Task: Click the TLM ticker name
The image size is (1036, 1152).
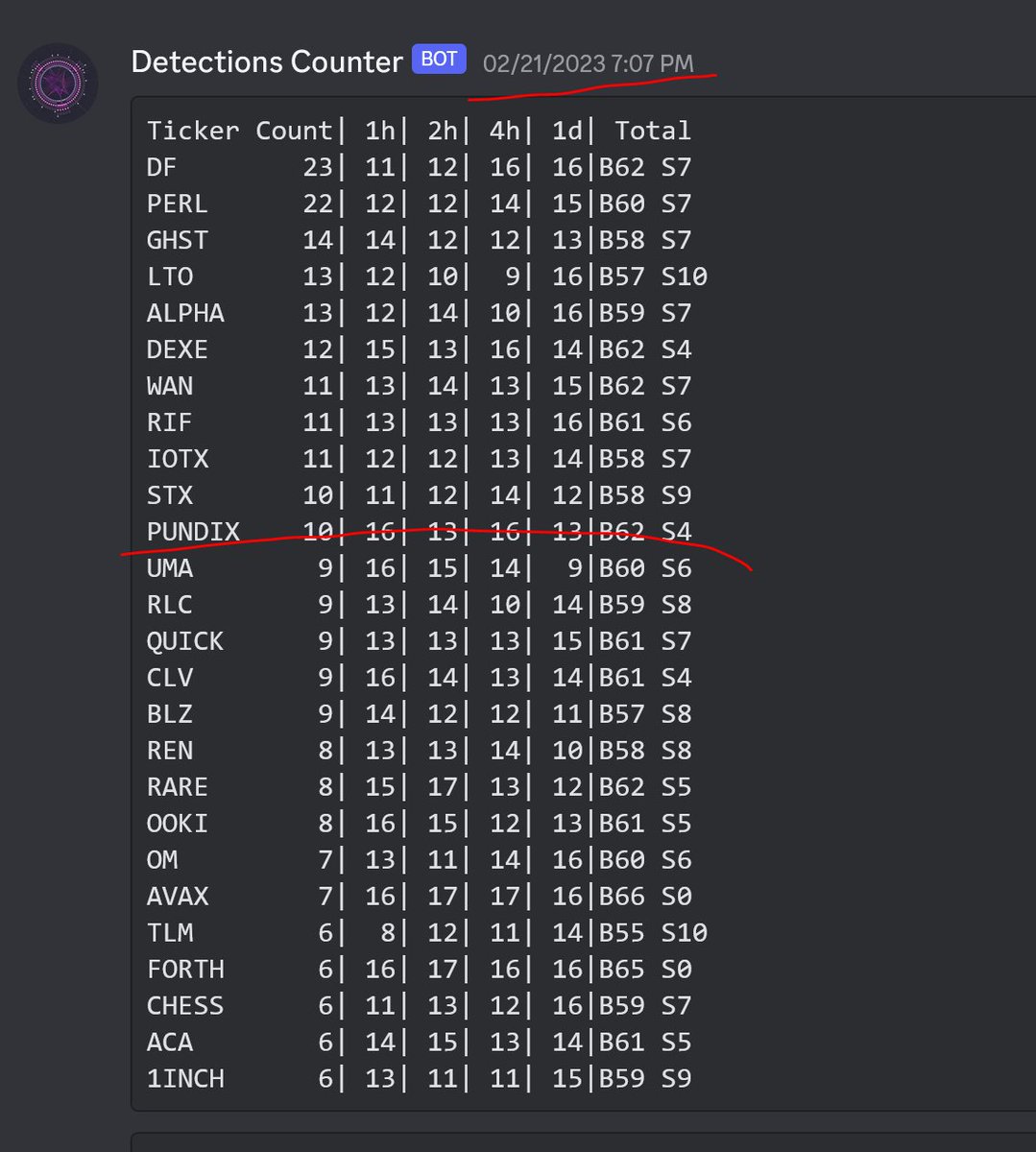Action: point(170,933)
